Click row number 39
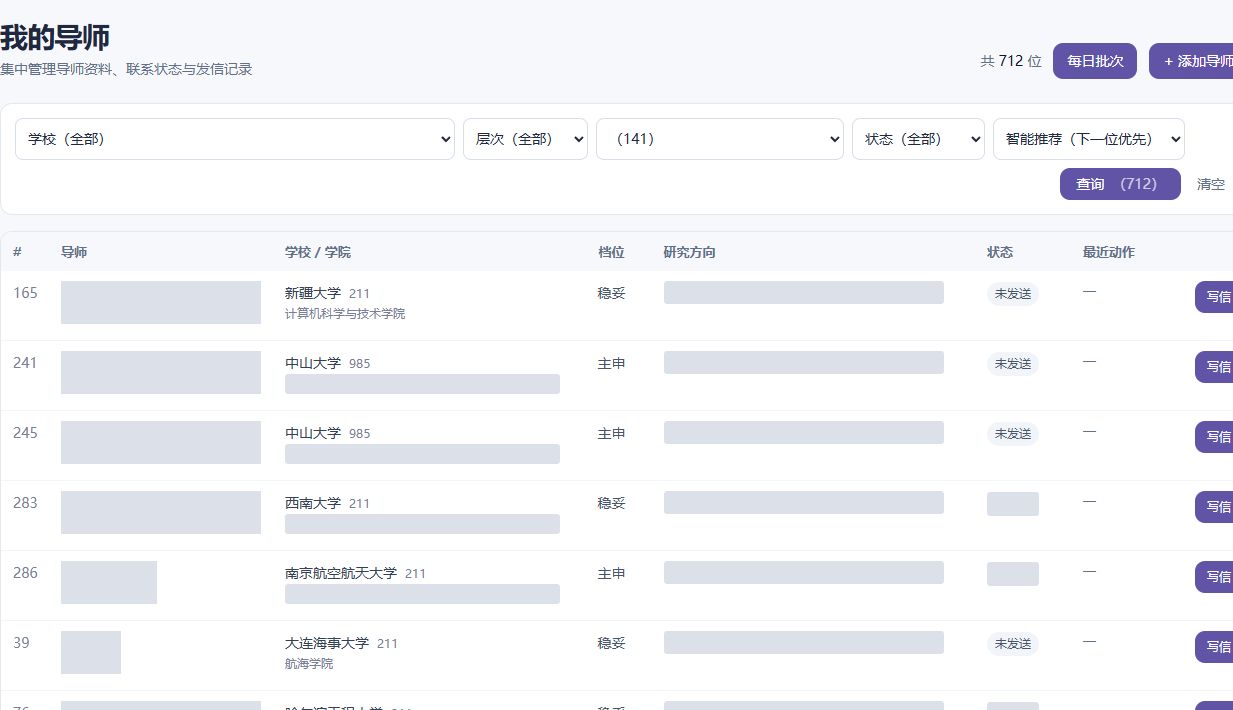1233x710 pixels. 21,643
